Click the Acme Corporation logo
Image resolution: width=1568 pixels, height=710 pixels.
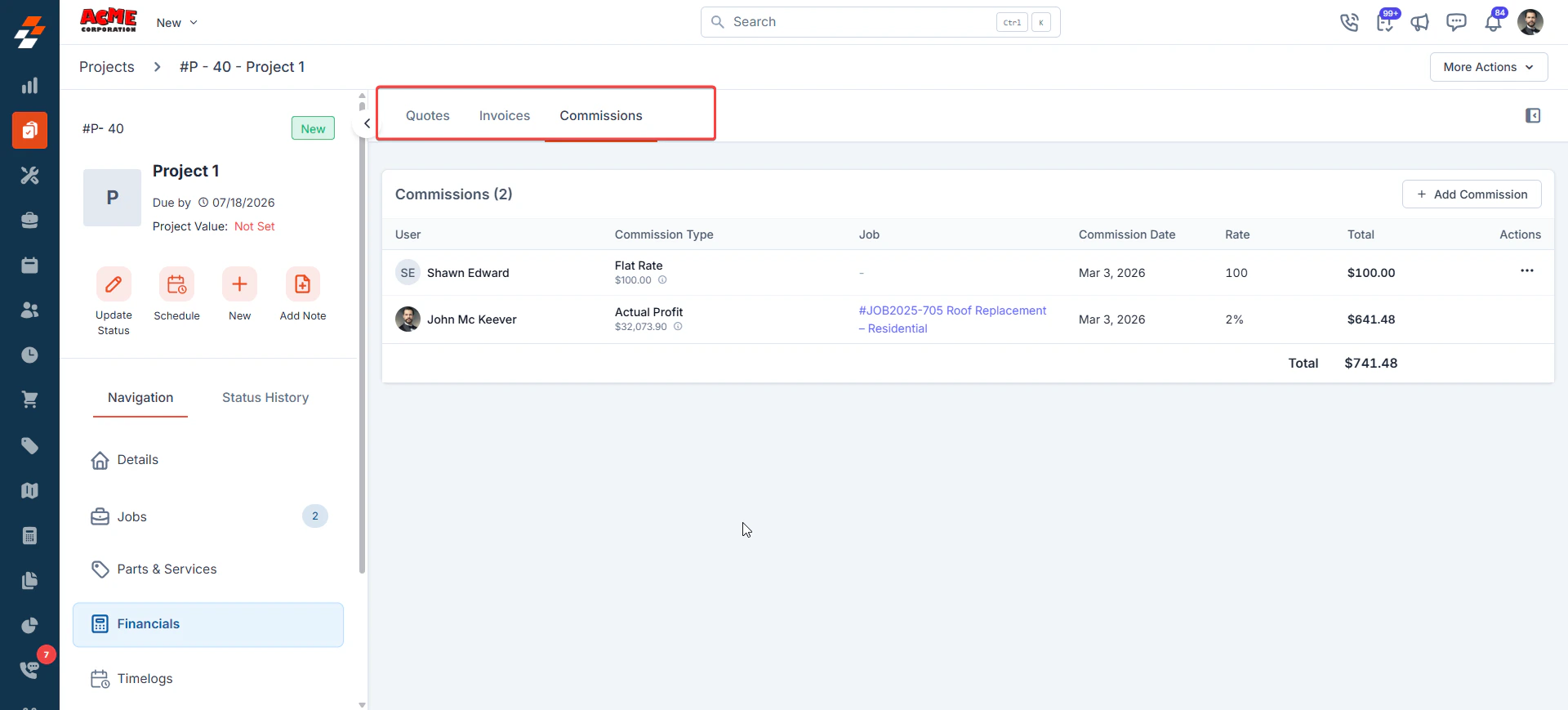[x=109, y=21]
